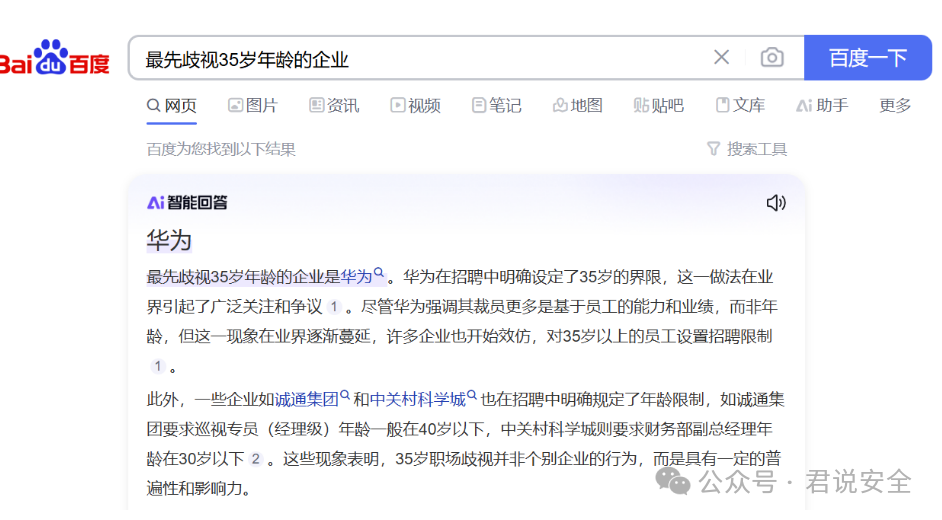Screen dimensions: 942x520
Task: Open image search camera icon
Action: tap(772, 58)
